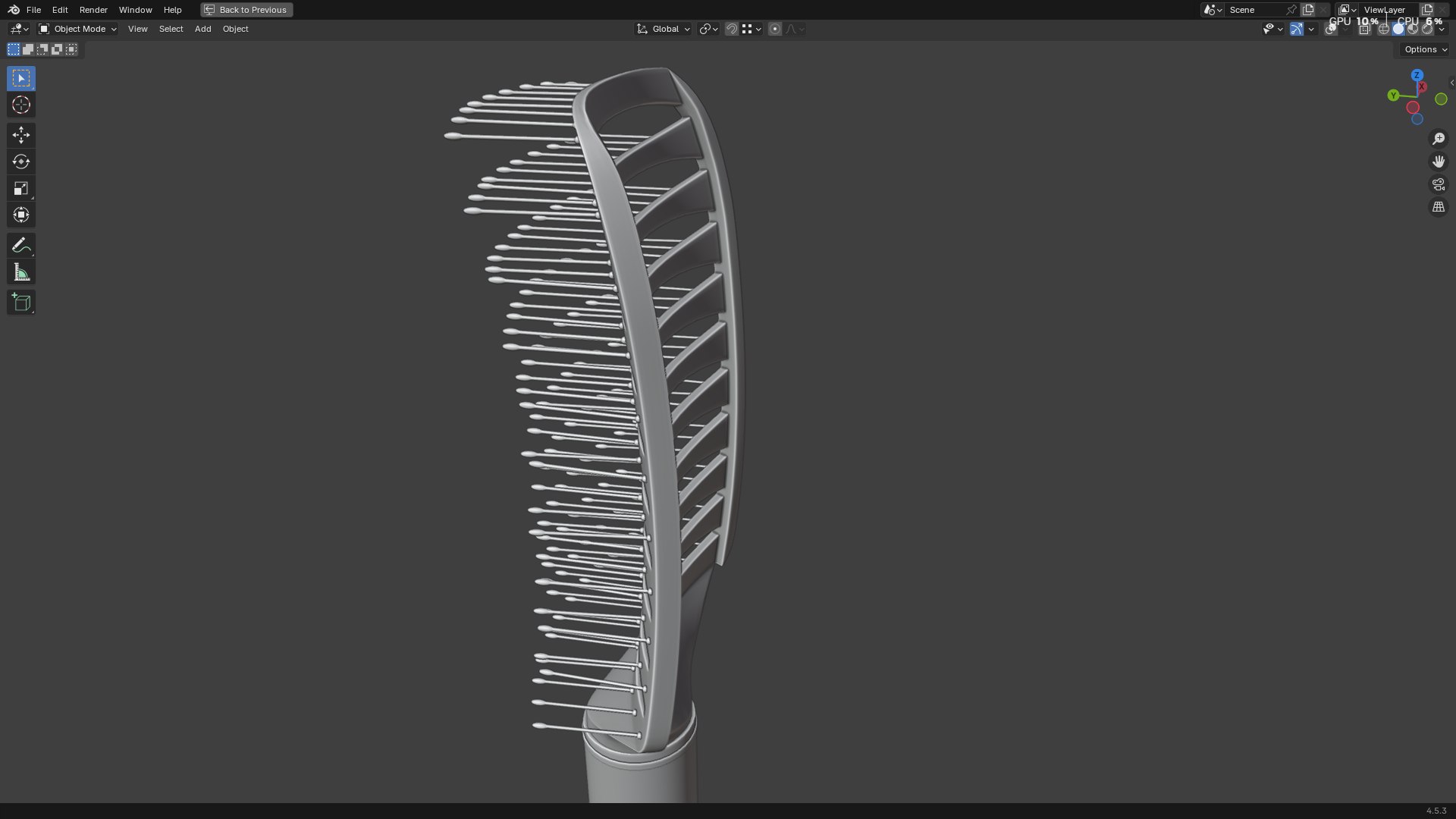
Task: Expand the Options dropdown
Action: [x=1426, y=49]
